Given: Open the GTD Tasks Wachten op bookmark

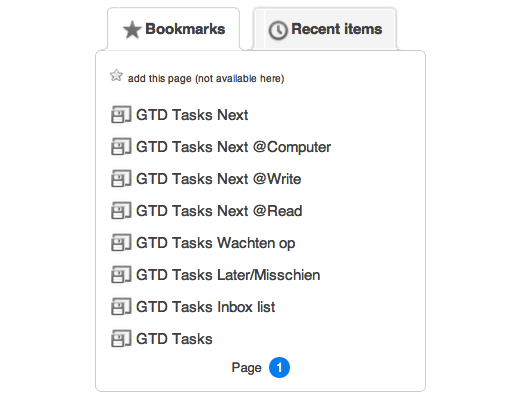Looking at the screenshot, I should pos(216,243).
